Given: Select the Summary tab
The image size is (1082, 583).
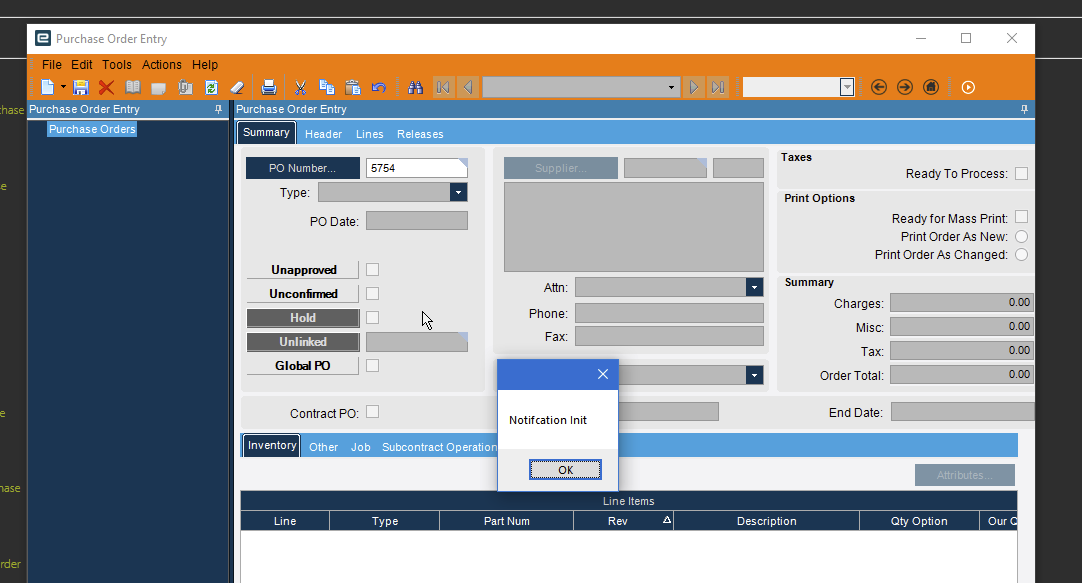Looking at the screenshot, I should (266, 132).
